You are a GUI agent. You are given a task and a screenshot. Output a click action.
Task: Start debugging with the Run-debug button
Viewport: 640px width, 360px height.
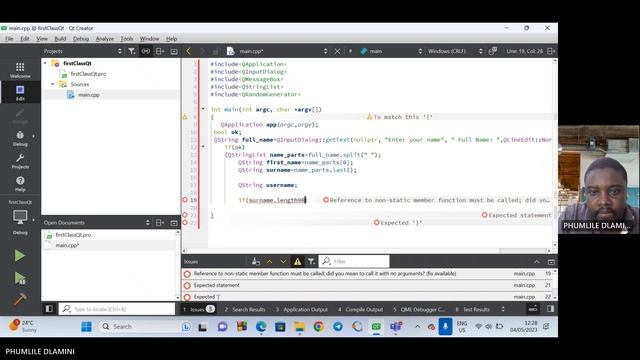20,278
